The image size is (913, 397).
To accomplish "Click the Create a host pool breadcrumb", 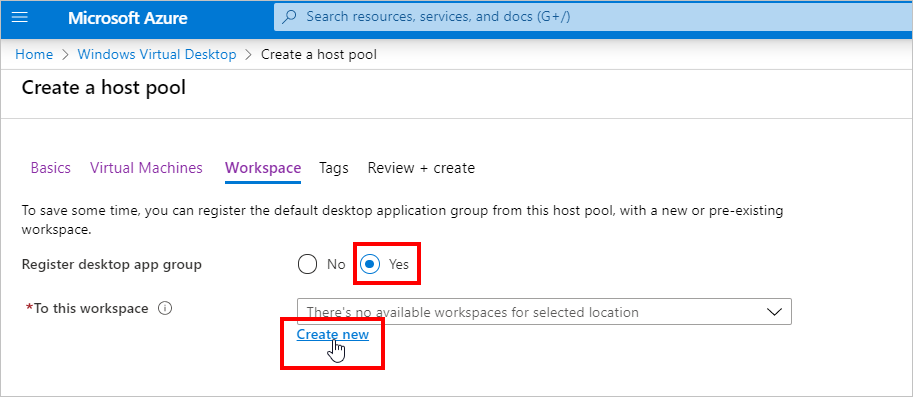I will [319, 55].
